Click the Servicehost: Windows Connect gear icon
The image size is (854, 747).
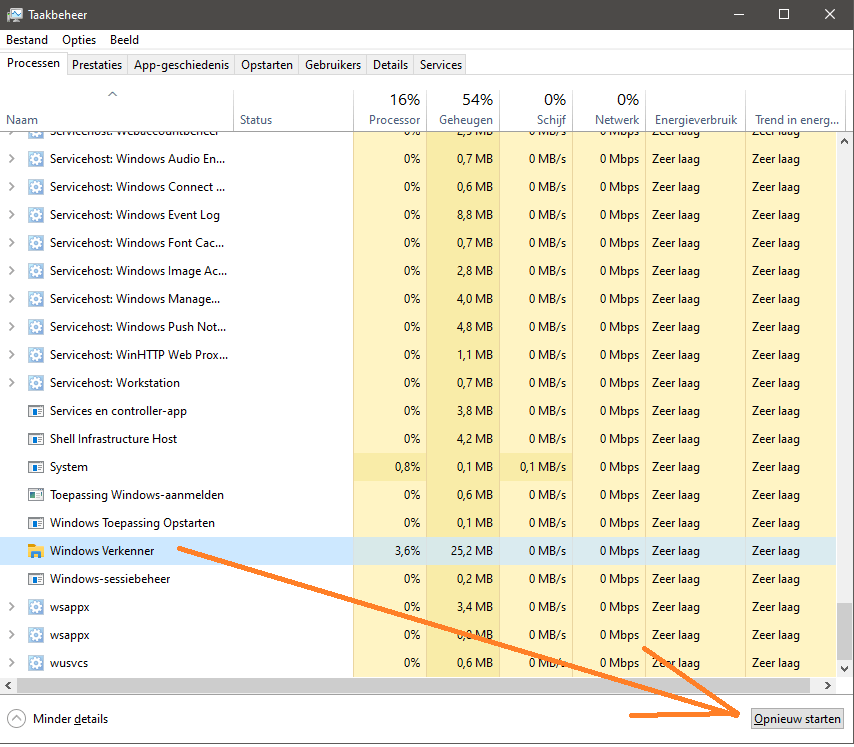click(x=35, y=187)
